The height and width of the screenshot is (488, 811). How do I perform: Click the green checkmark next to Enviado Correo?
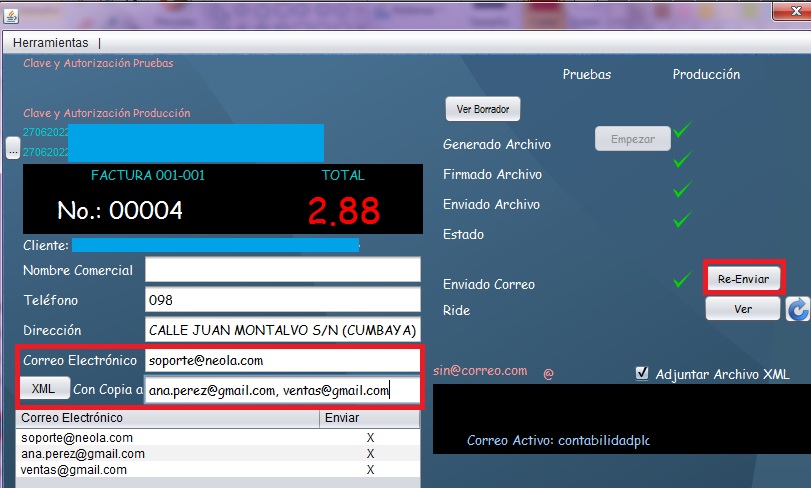[682, 281]
